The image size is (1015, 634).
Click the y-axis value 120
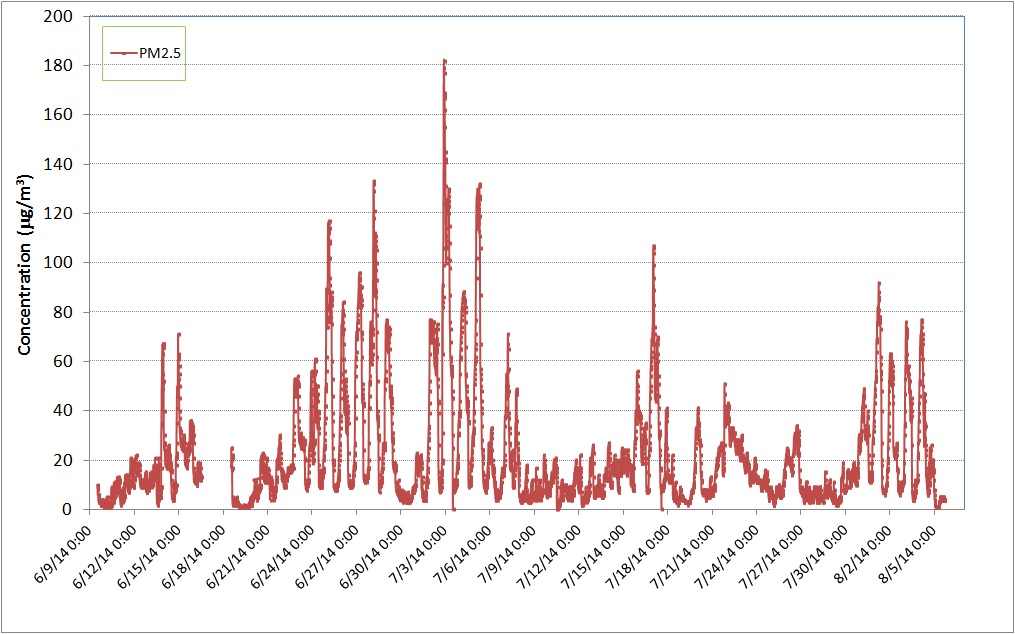point(58,214)
